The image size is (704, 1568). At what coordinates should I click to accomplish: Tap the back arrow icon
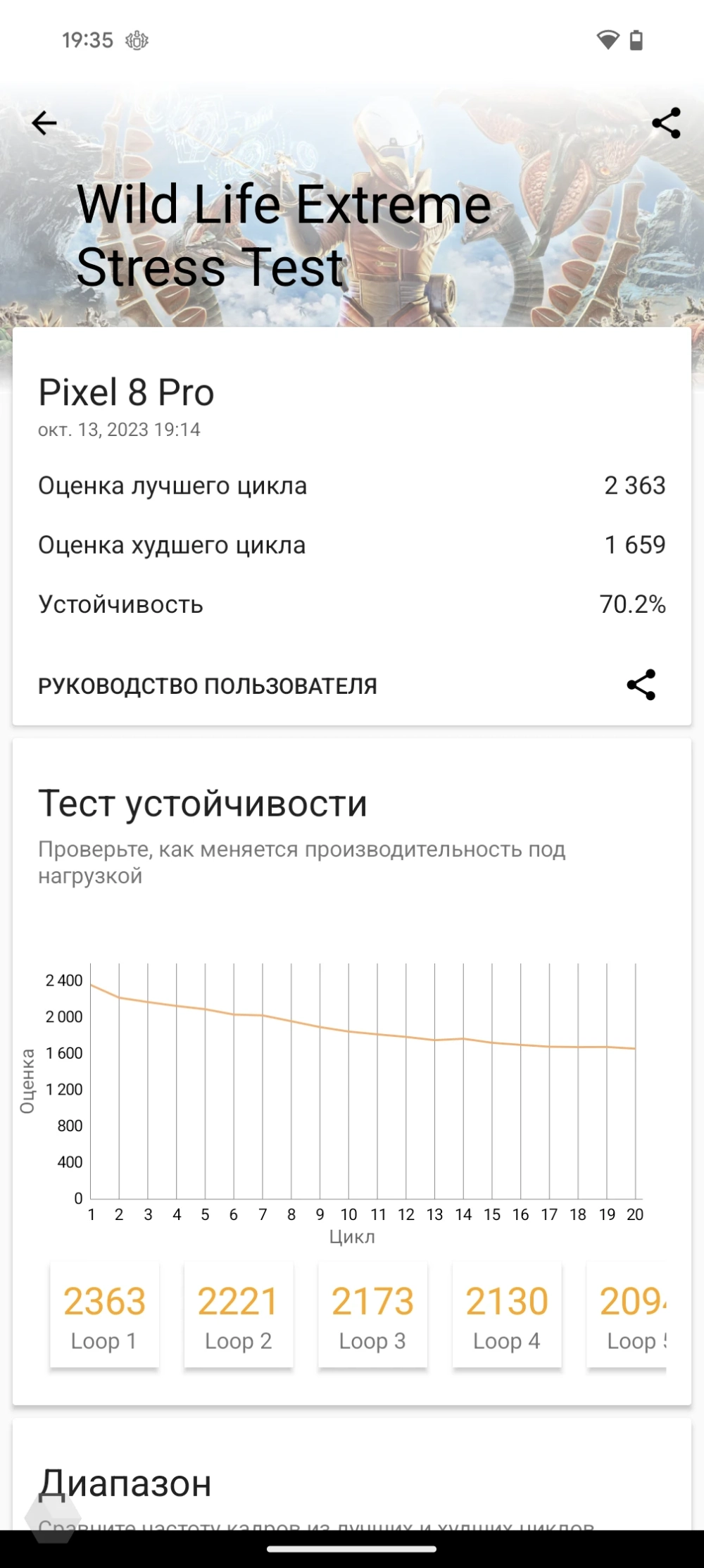point(44,123)
